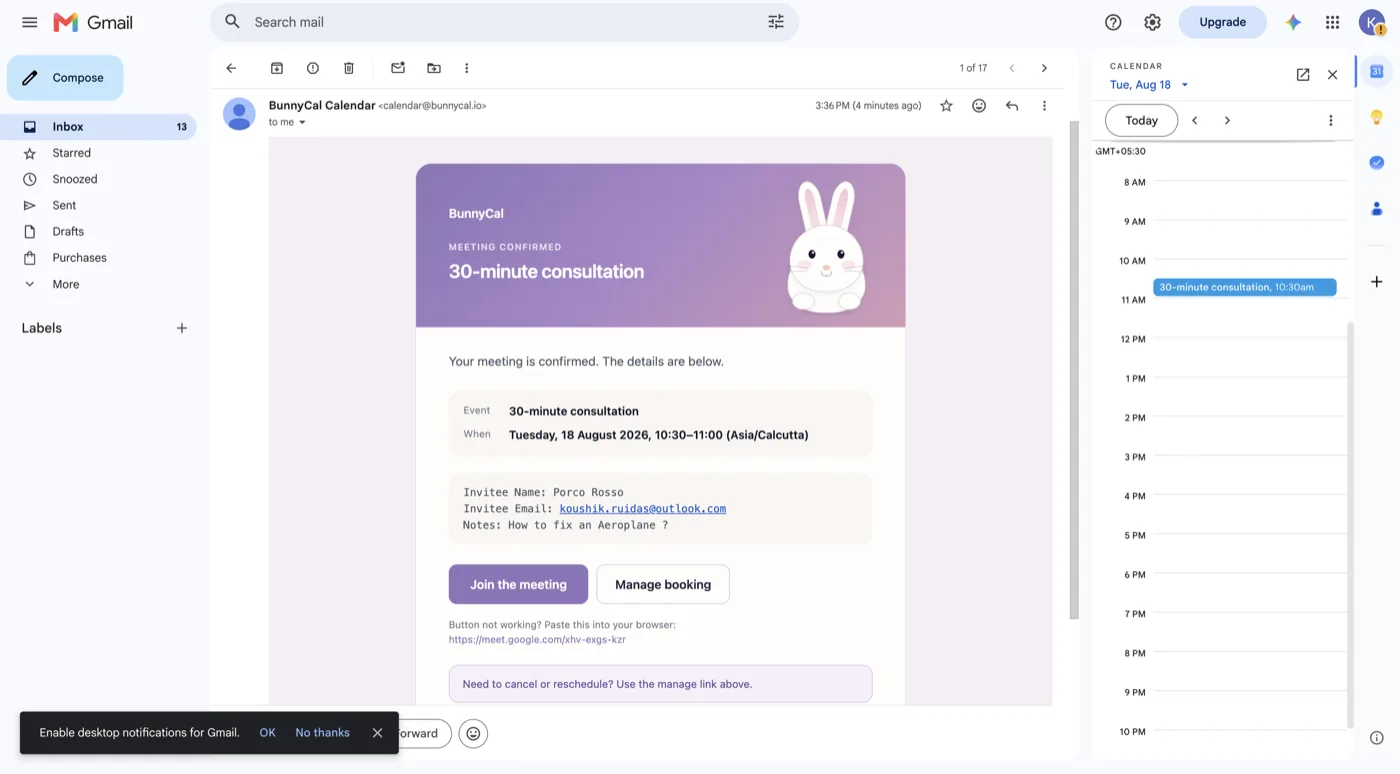The width and height of the screenshot is (1400, 774).
Task: Archive this email
Action: click(x=277, y=68)
